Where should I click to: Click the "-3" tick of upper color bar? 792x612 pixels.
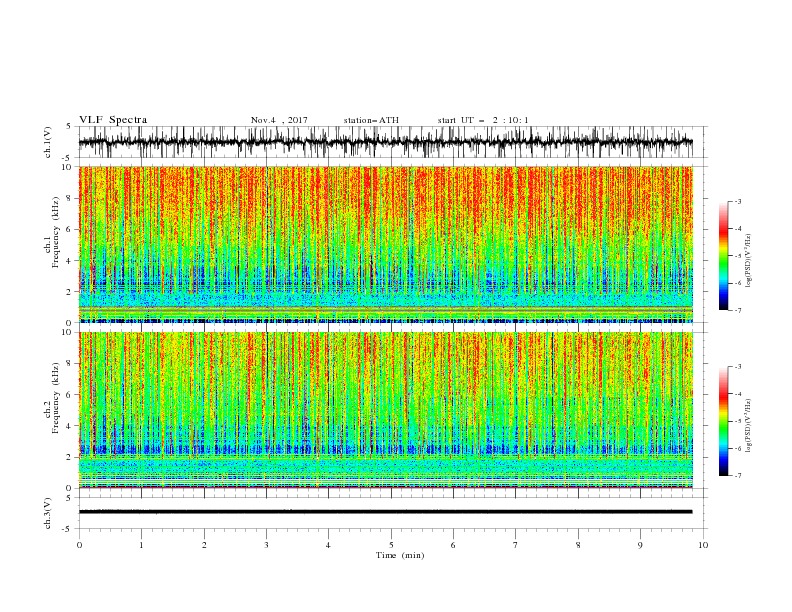tap(737, 201)
